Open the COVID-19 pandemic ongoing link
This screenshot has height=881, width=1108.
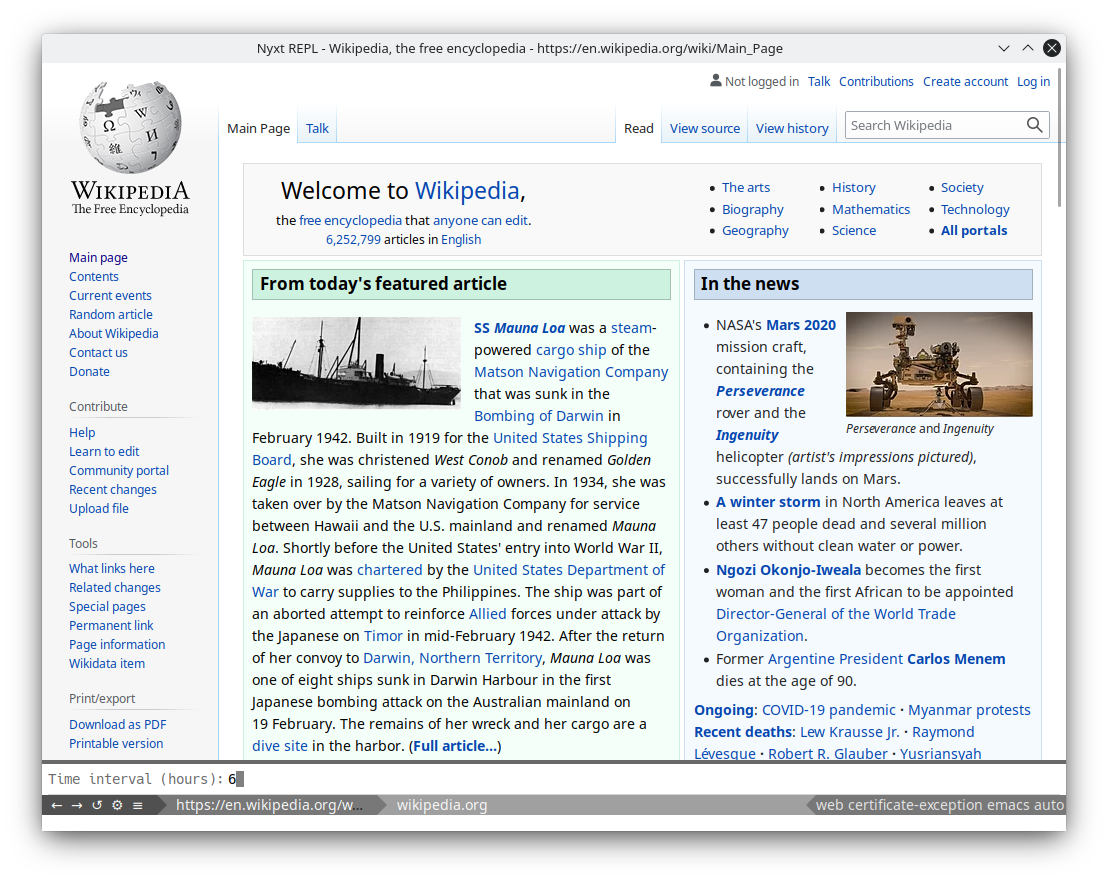click(x=828, y=710)
